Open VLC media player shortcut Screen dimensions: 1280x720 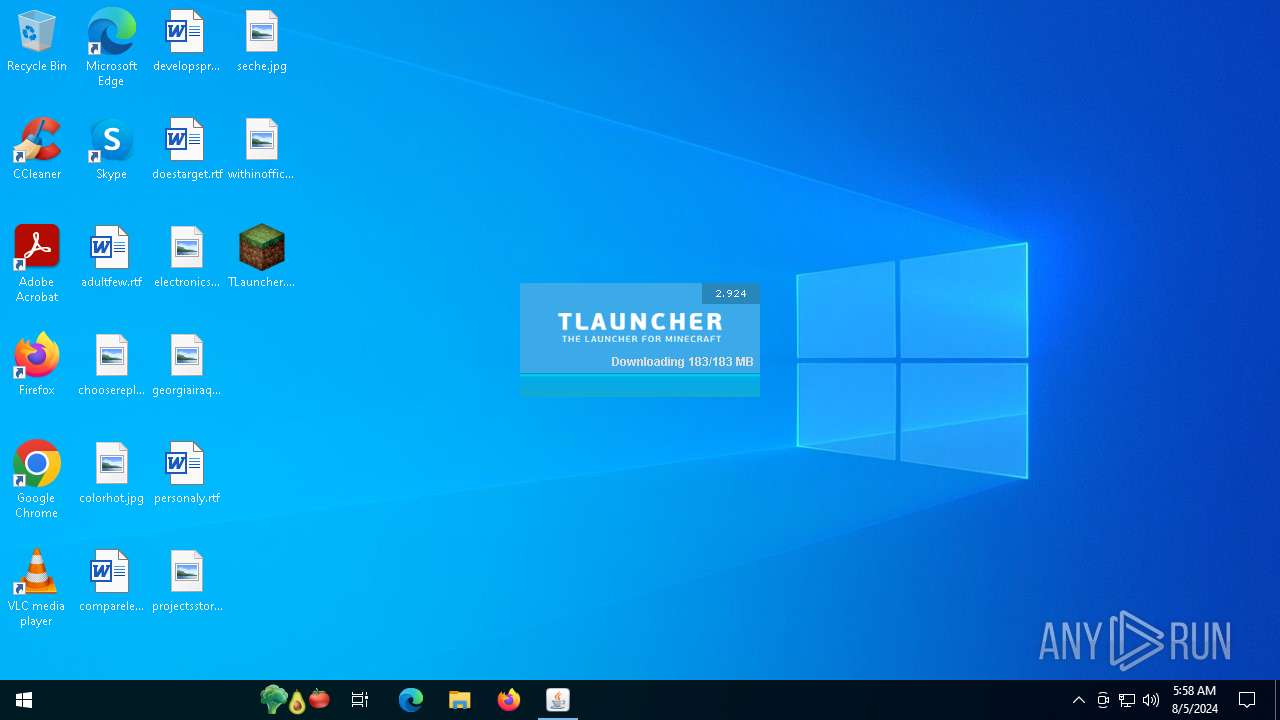click(x=37, y=588)
